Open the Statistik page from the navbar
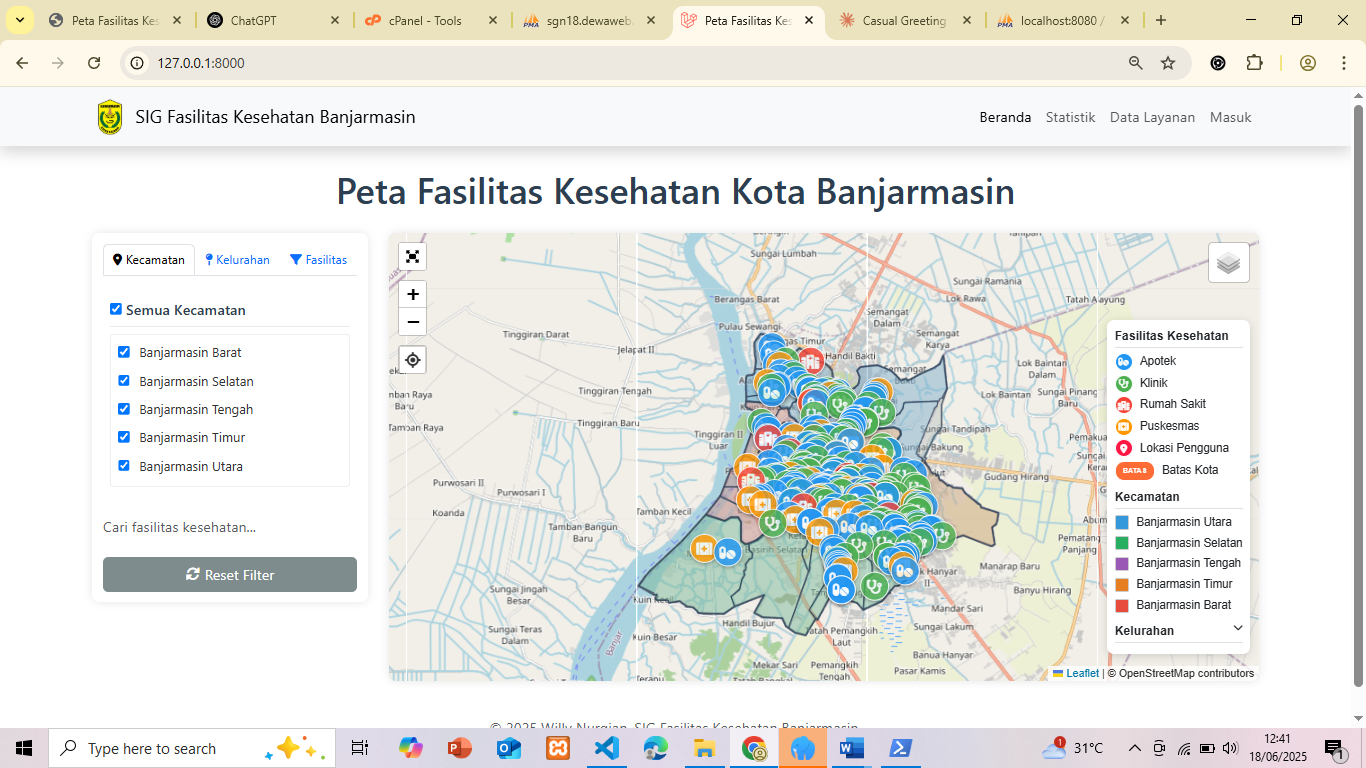The height and width of the screenshot is (768, 1366). (1070, 117)
